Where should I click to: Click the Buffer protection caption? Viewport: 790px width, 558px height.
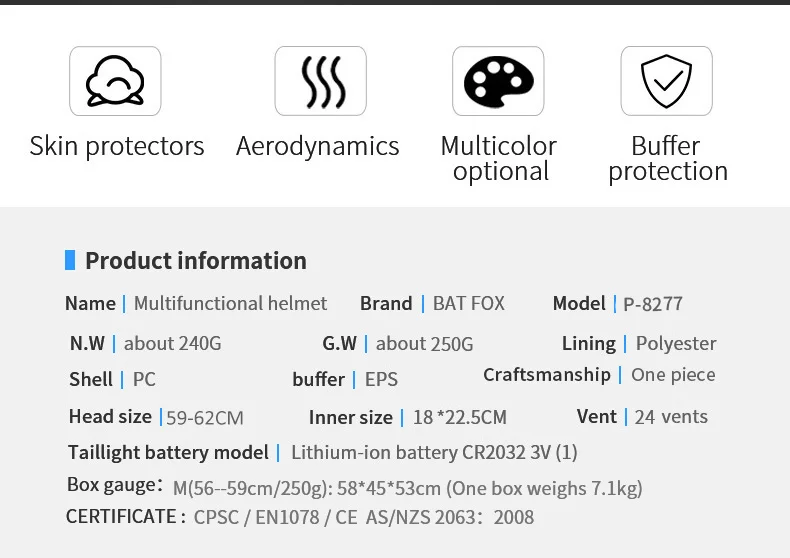click(667, 158)
